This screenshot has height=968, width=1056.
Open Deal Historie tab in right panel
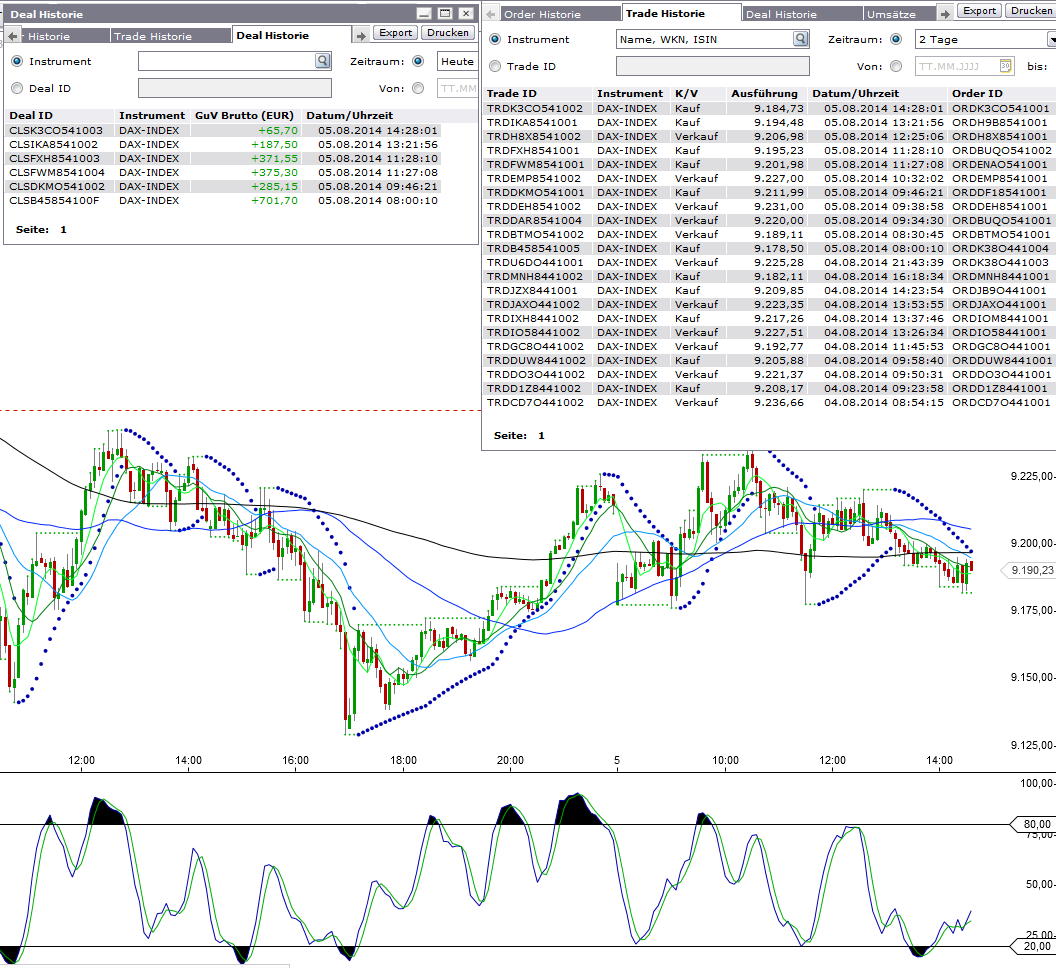pos(801,13)
